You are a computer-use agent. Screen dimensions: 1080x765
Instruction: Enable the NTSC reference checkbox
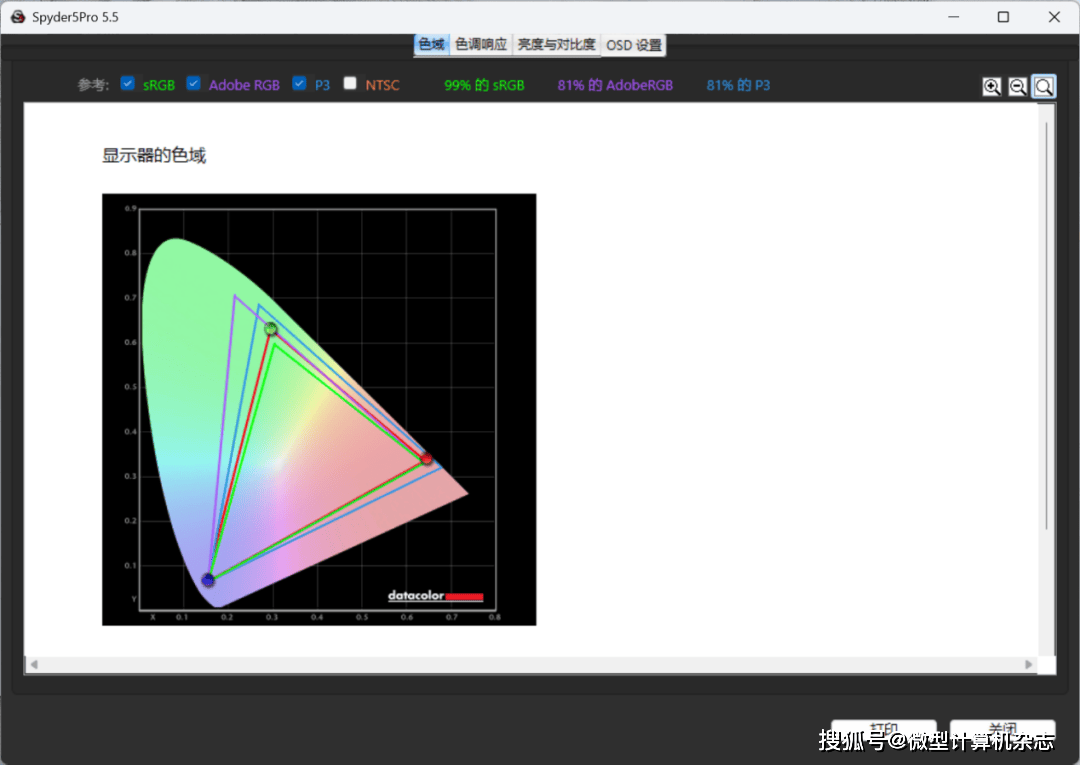(350, 83)
